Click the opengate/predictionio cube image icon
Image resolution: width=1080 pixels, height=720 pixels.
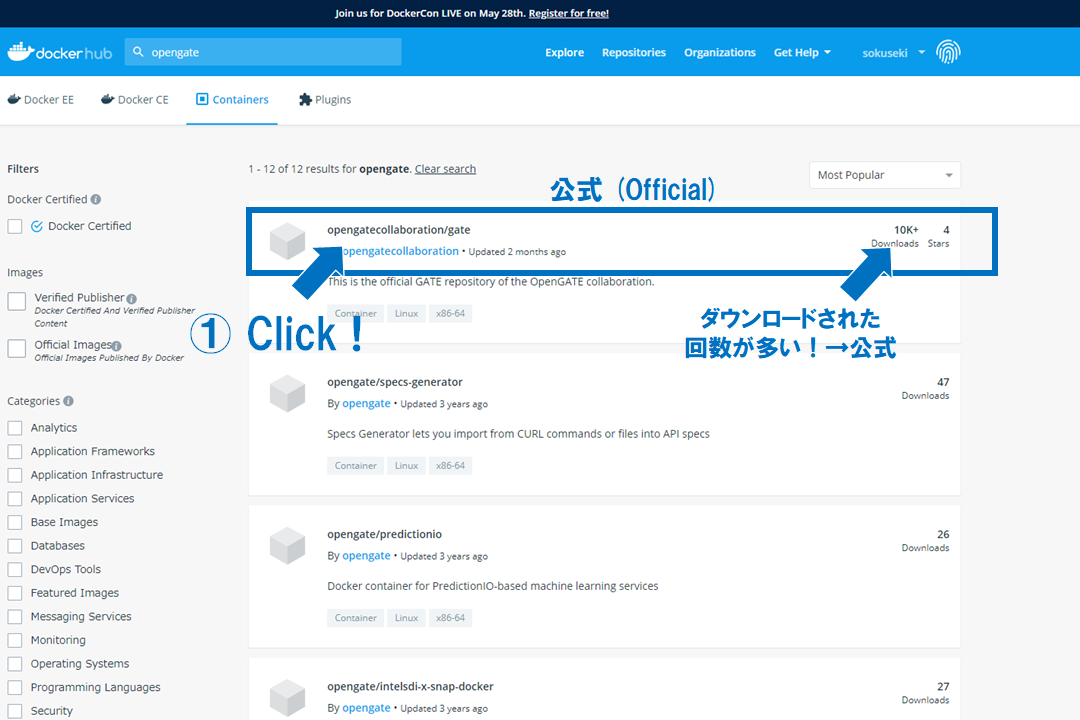point(287,546)
